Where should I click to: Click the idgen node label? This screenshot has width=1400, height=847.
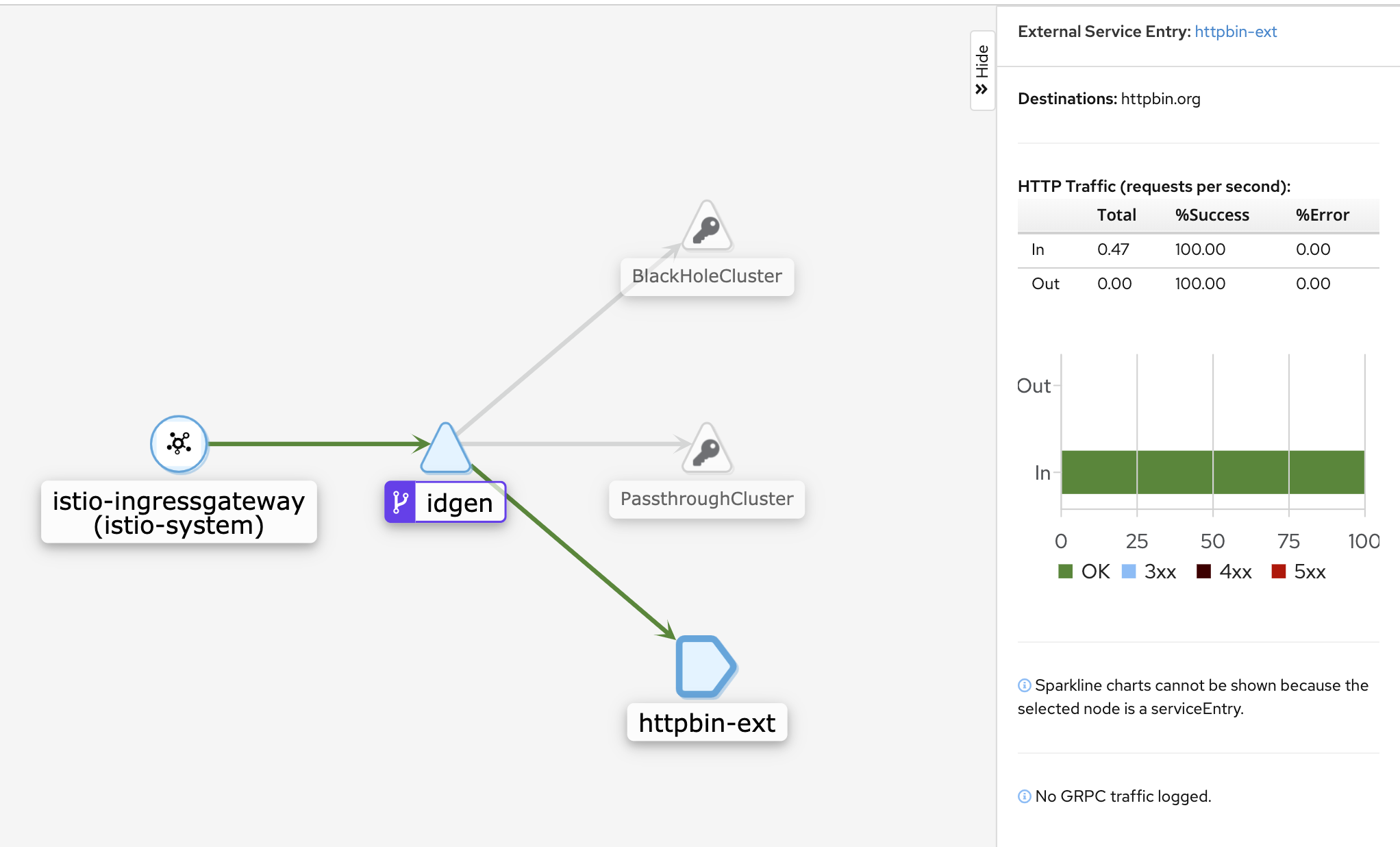point(460,502)
